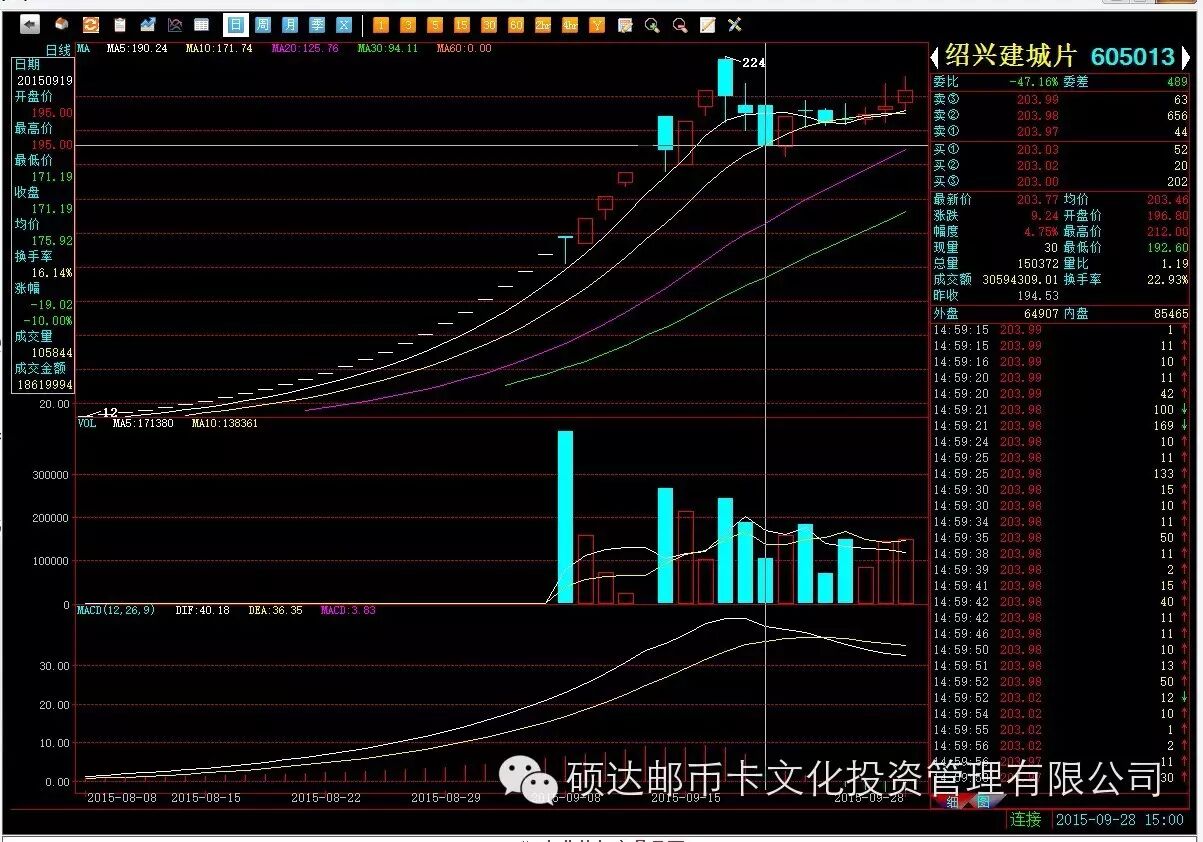This screenshot has height=842, width=1203.
Task: Select the 4hr chart button
Action: click(x=570, y=24)
